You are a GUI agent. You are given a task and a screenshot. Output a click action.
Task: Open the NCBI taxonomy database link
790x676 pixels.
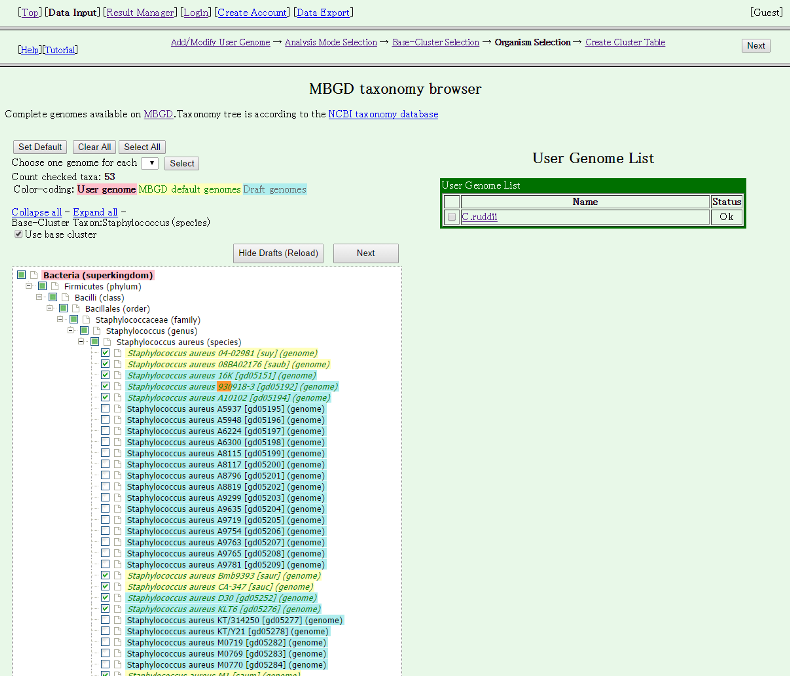(x=383, y=115)
